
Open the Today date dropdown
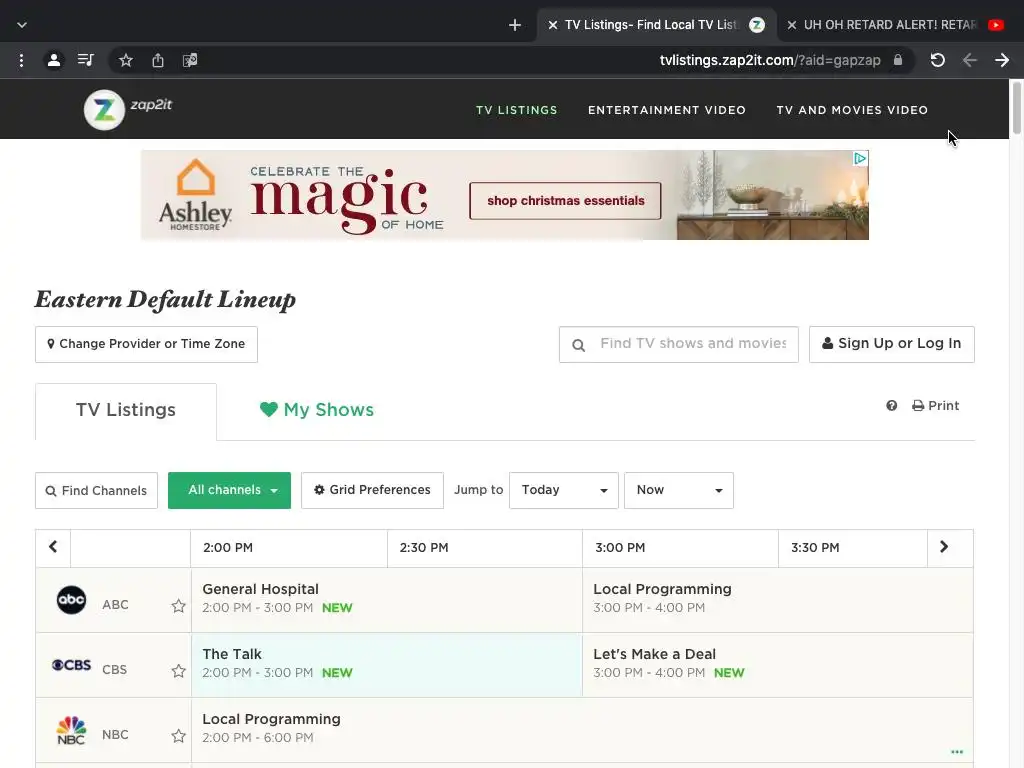[x=564, y=490]
